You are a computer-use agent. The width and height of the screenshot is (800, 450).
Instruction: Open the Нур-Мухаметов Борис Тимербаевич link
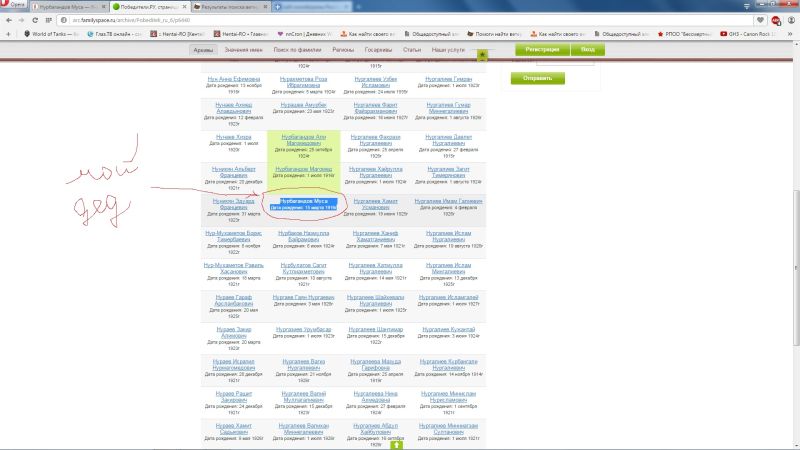pyautogui.click(x=234, y=236)
